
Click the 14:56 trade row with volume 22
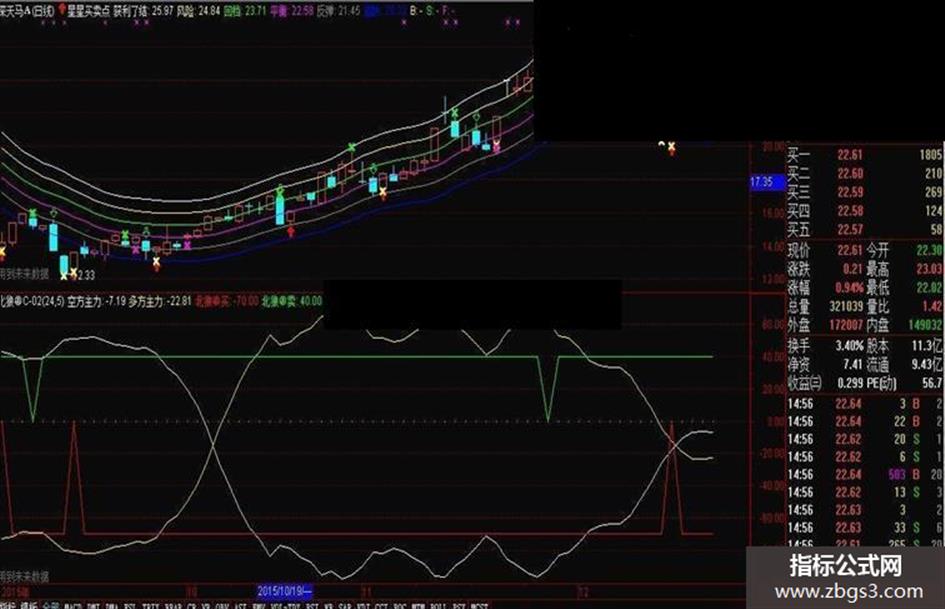866,421
